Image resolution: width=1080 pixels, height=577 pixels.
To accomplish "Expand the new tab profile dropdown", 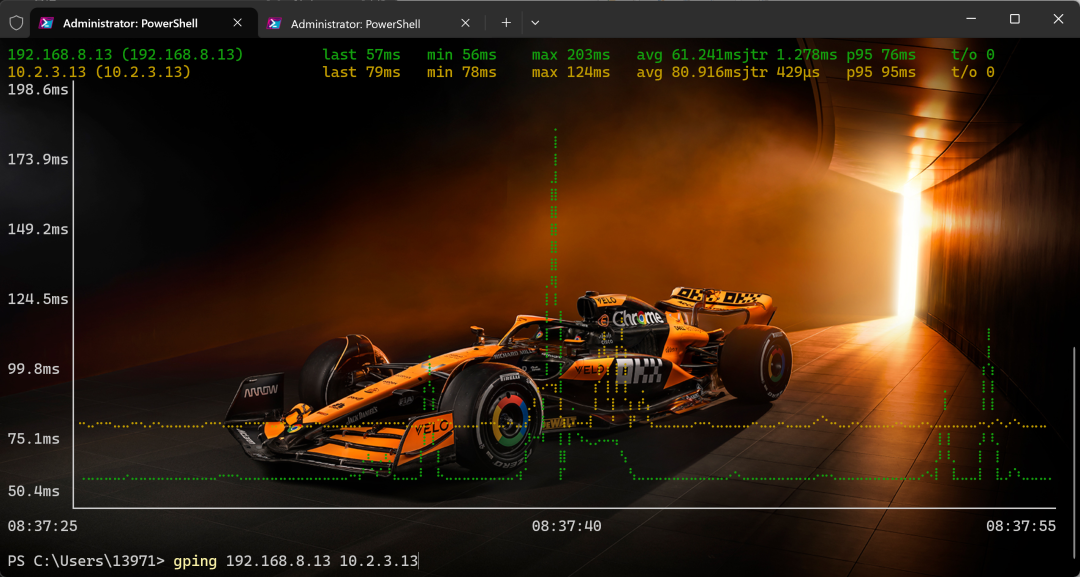I will click(535, 23).
